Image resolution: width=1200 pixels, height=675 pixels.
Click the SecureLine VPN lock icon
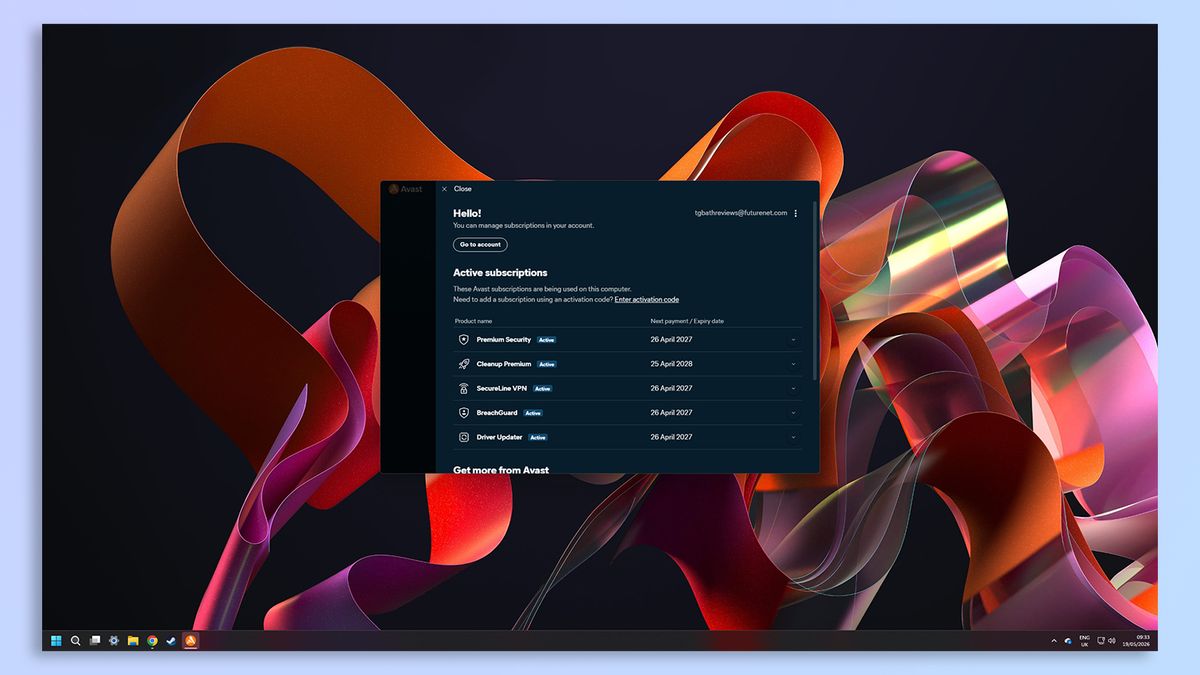point(464,388)
